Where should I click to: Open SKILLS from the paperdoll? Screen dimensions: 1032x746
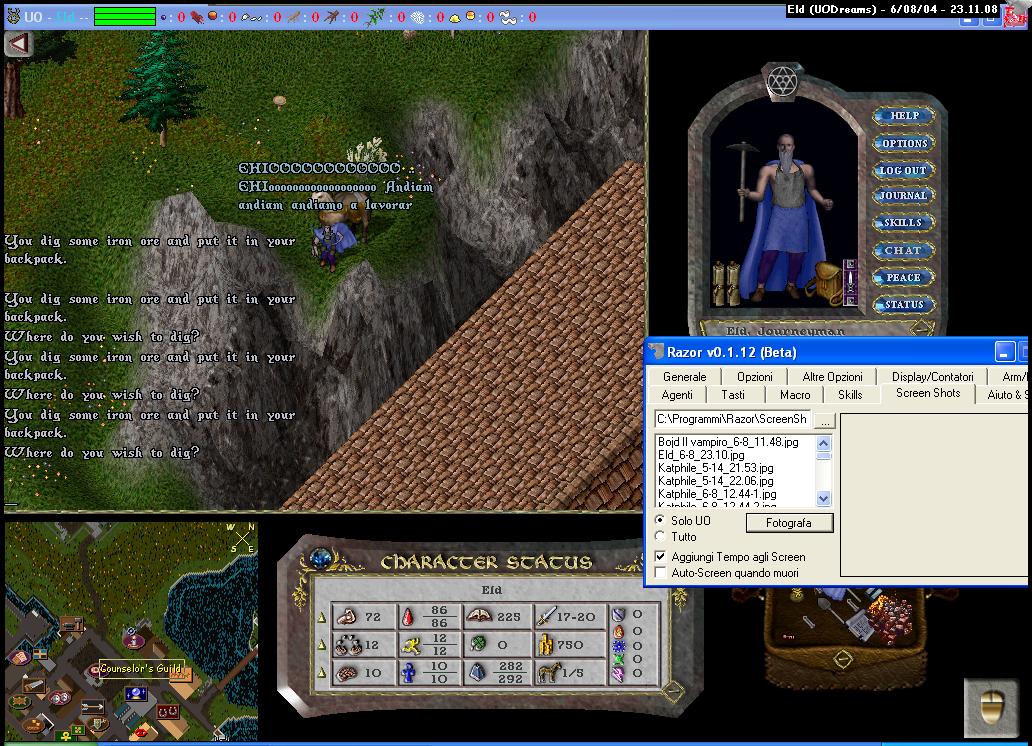903,223
